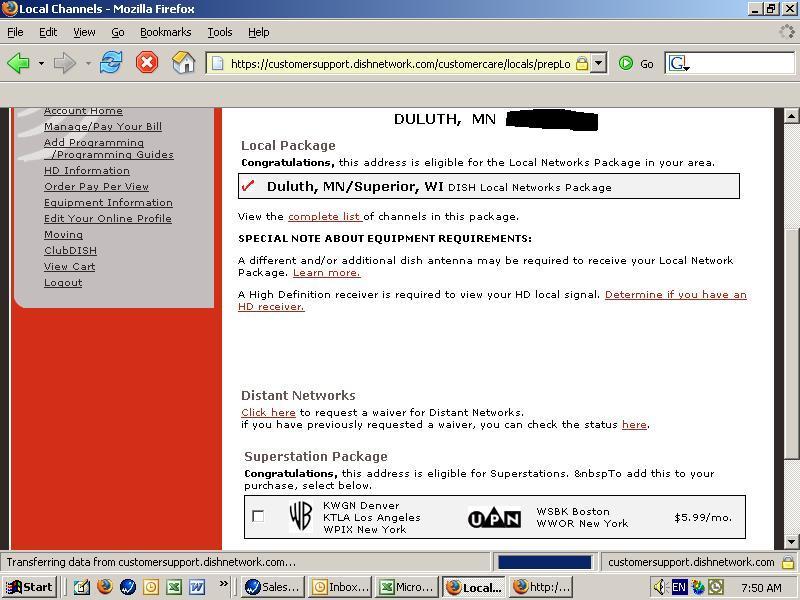
Task: Switch to the Sales taskbar window
Action: tap(273, 587)
